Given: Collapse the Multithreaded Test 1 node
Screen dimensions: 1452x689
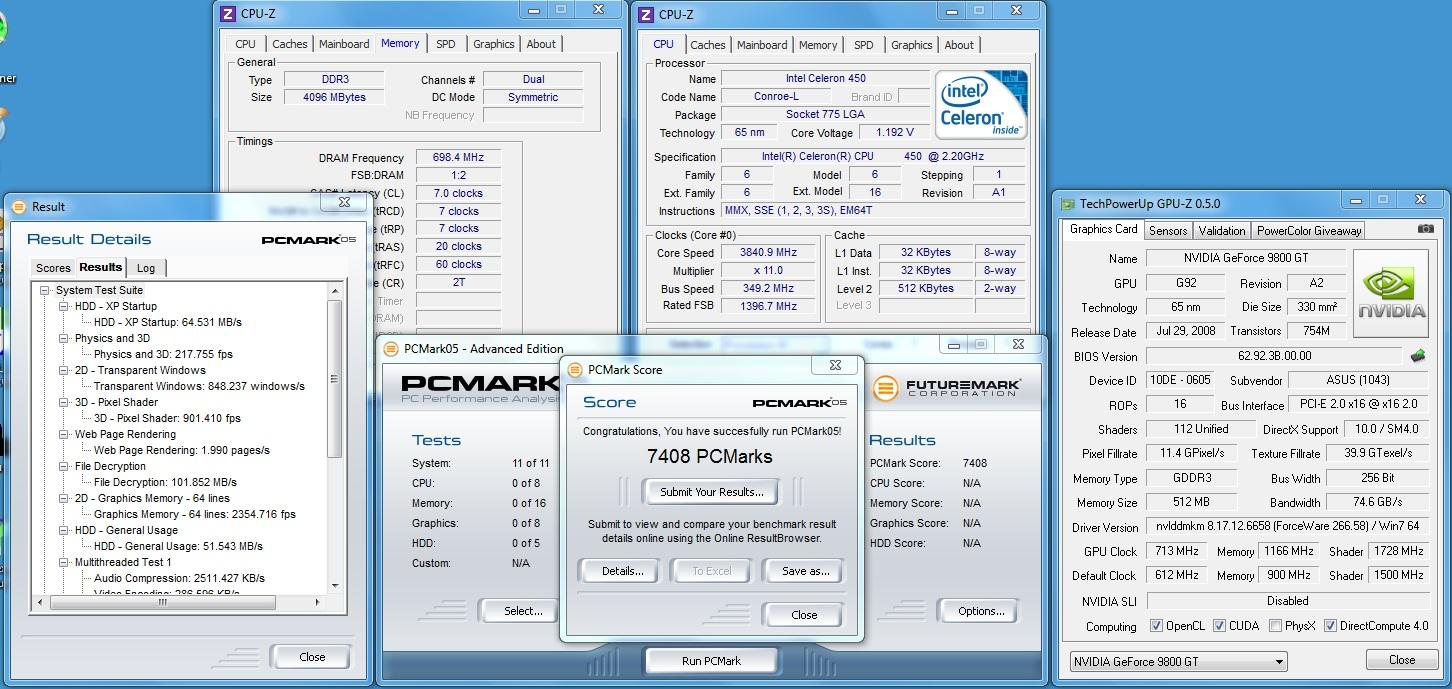Looking at the screenshot, I should 64,562.
